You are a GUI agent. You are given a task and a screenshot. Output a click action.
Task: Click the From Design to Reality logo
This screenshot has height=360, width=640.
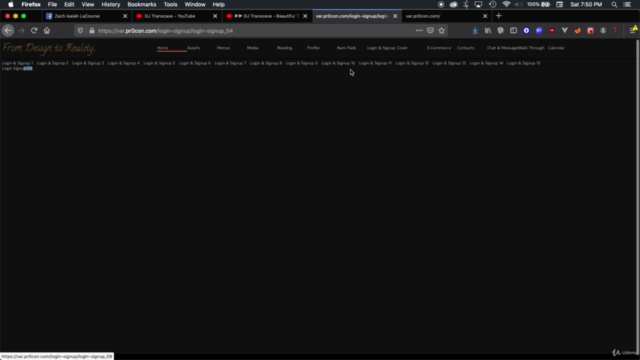pyautogui.click(x=49, y=48)
